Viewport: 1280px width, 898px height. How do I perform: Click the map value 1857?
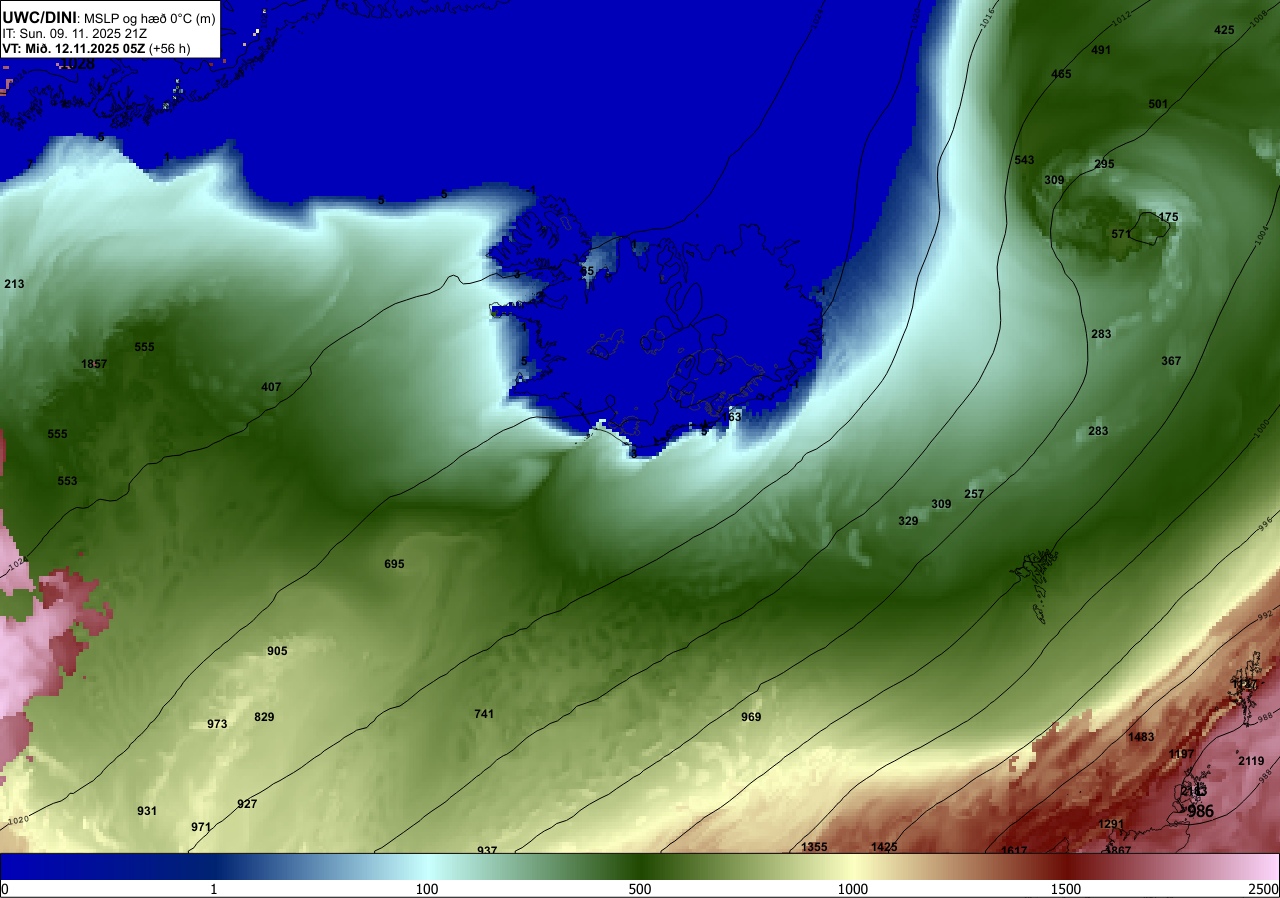[94, 364]
